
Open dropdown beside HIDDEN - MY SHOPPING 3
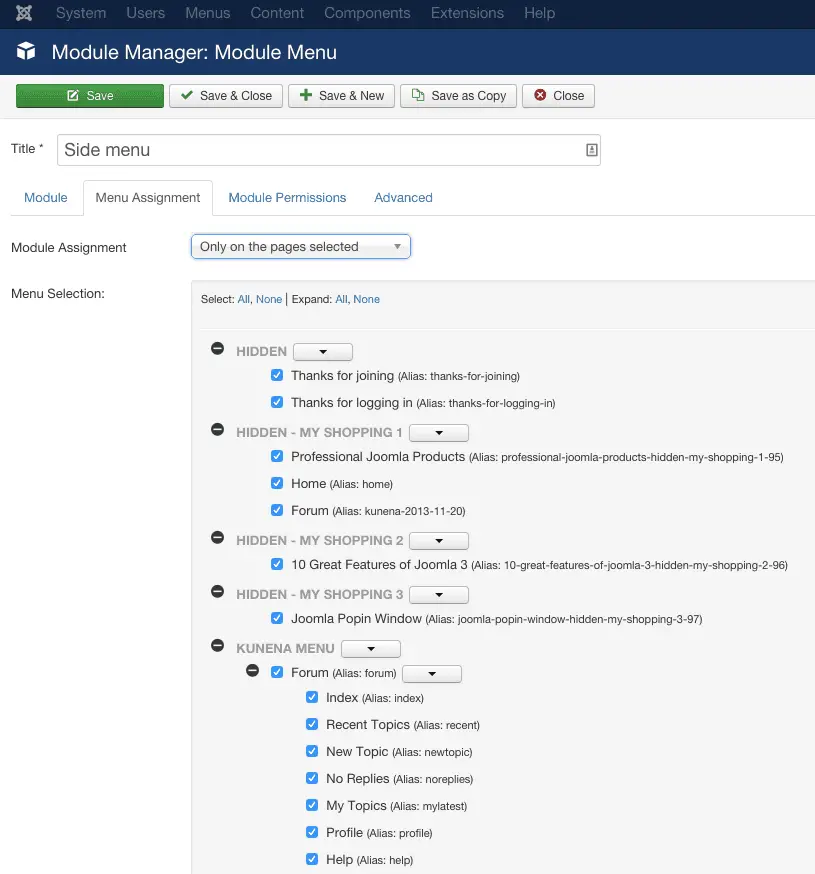(x=439, y=595)
